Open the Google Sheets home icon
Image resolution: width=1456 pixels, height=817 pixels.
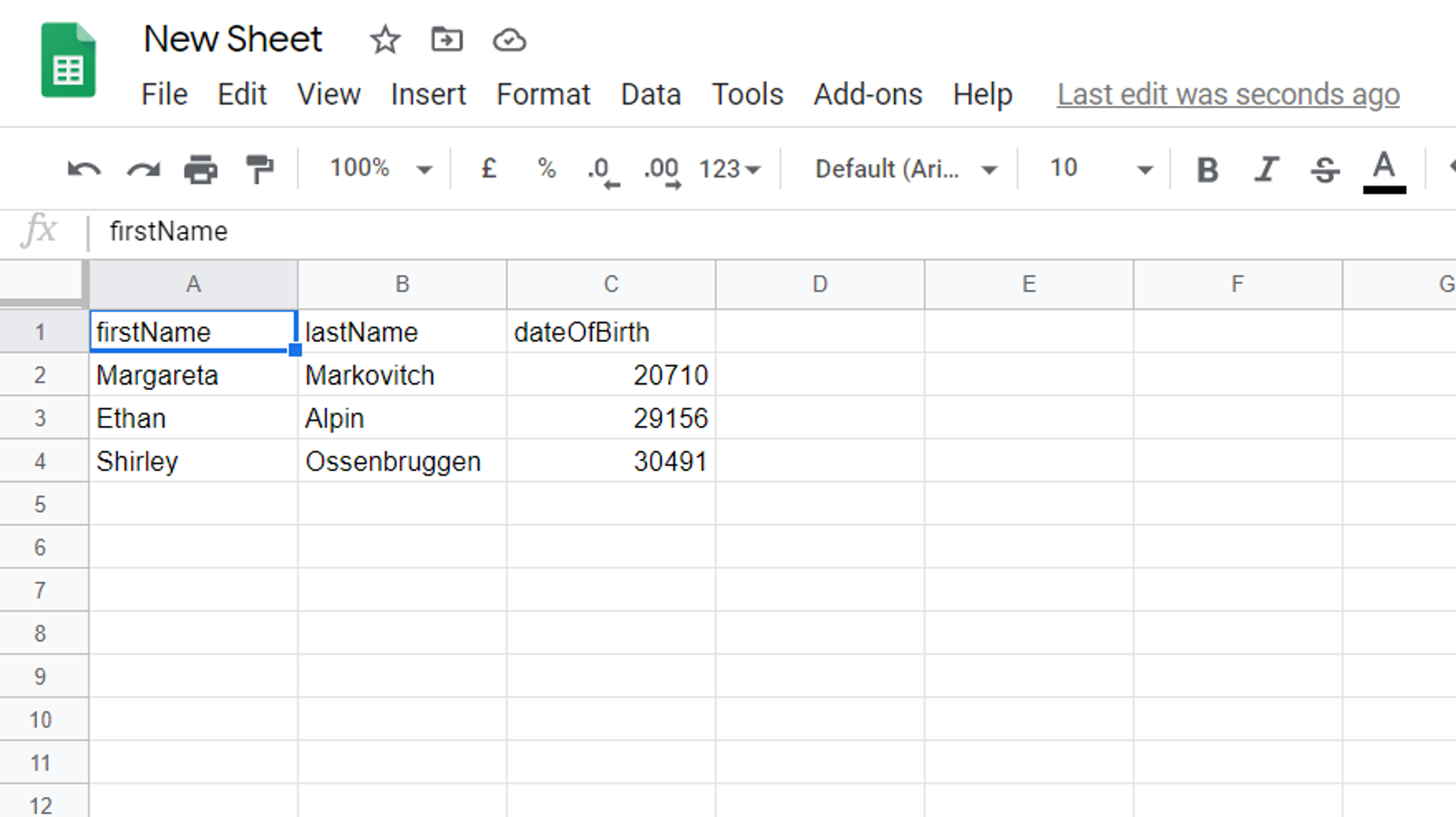(x=68, y=60)
